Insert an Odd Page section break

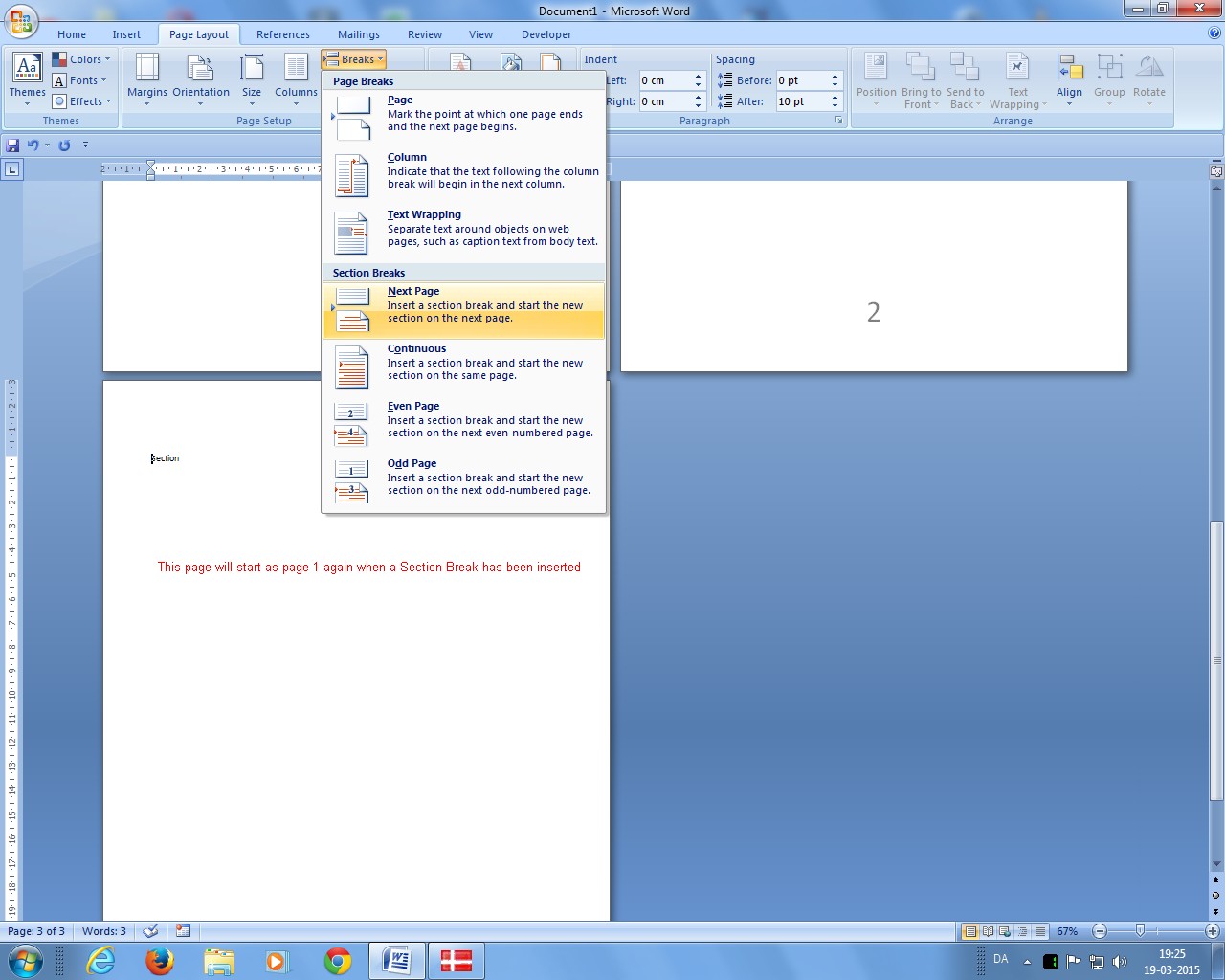tap(463, 482)
